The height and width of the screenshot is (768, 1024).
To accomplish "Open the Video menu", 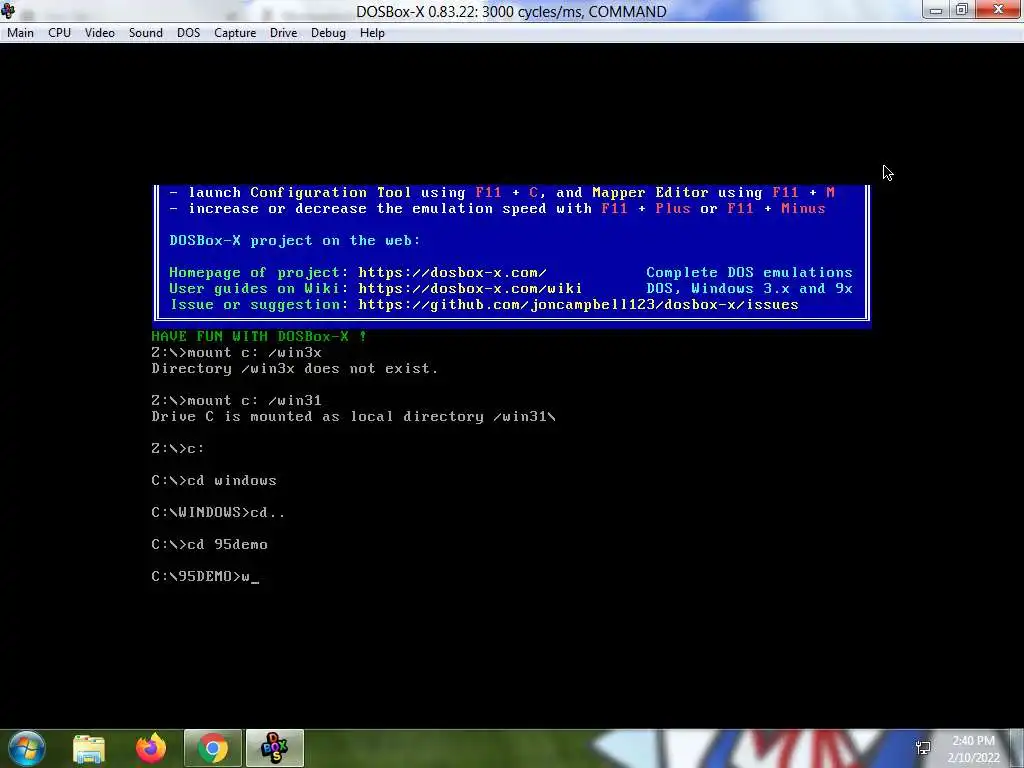I will coord(99,33).
